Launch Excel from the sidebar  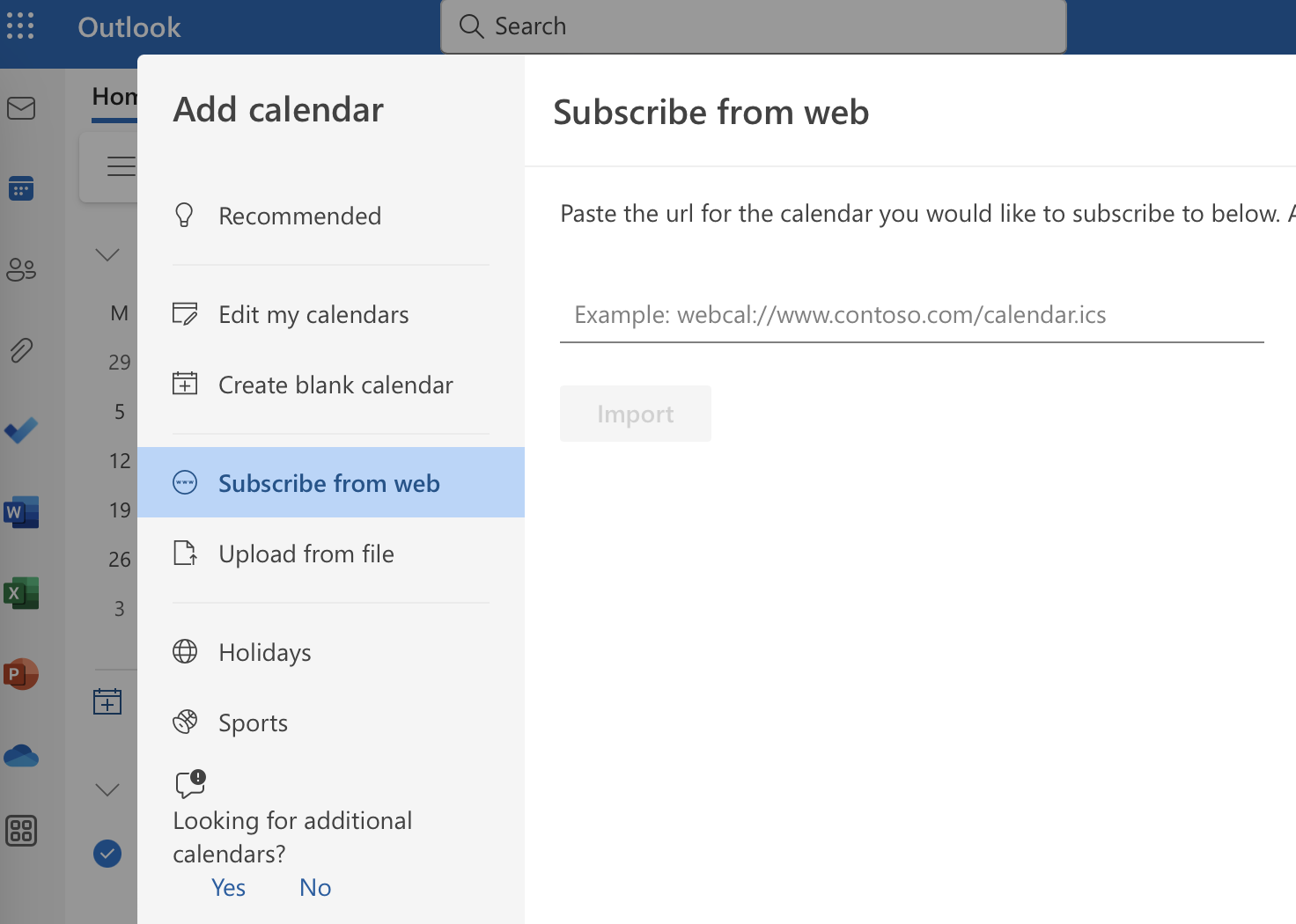21,593
